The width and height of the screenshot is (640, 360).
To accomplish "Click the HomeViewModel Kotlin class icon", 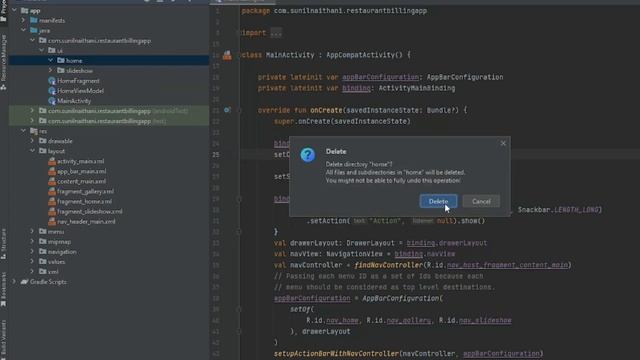I will tap(52, 91).
